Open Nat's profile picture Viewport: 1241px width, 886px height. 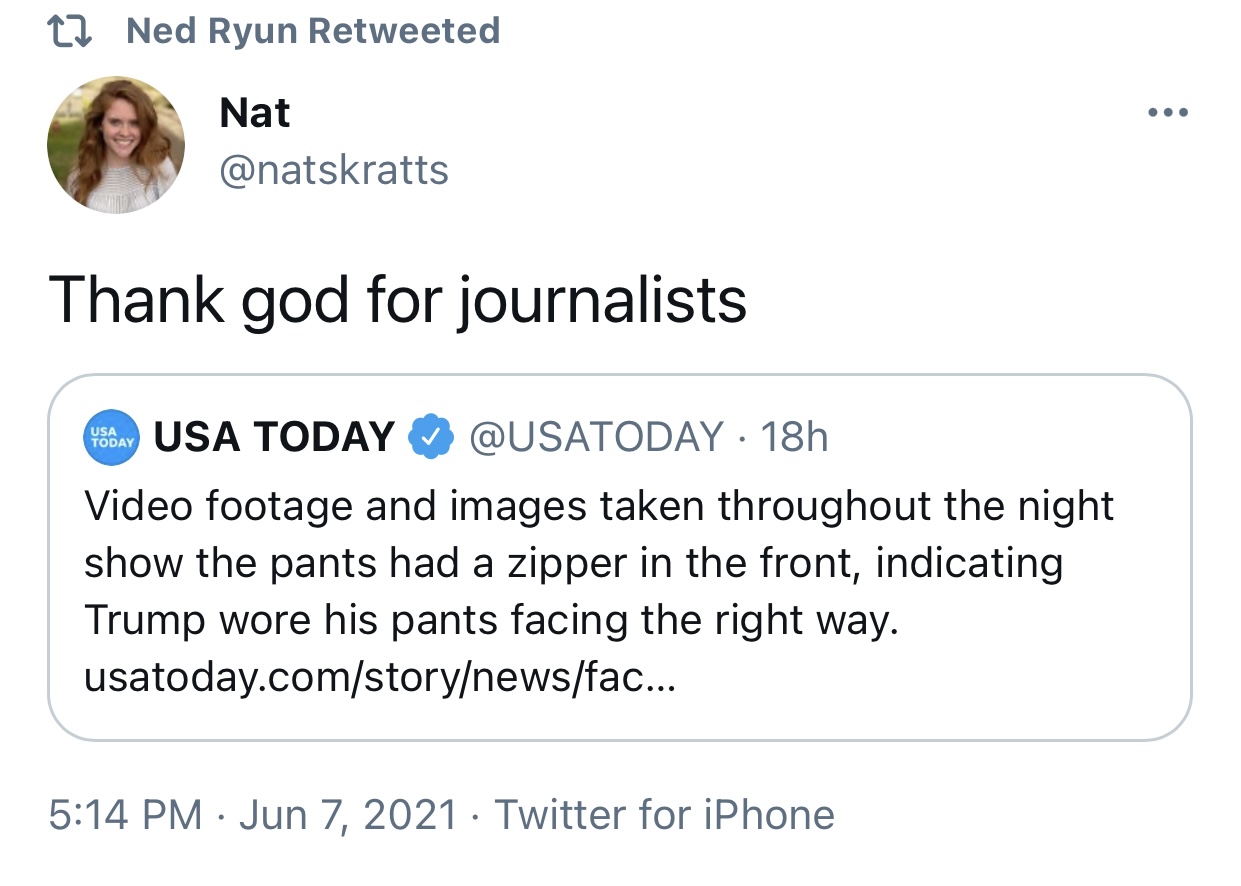115,144
